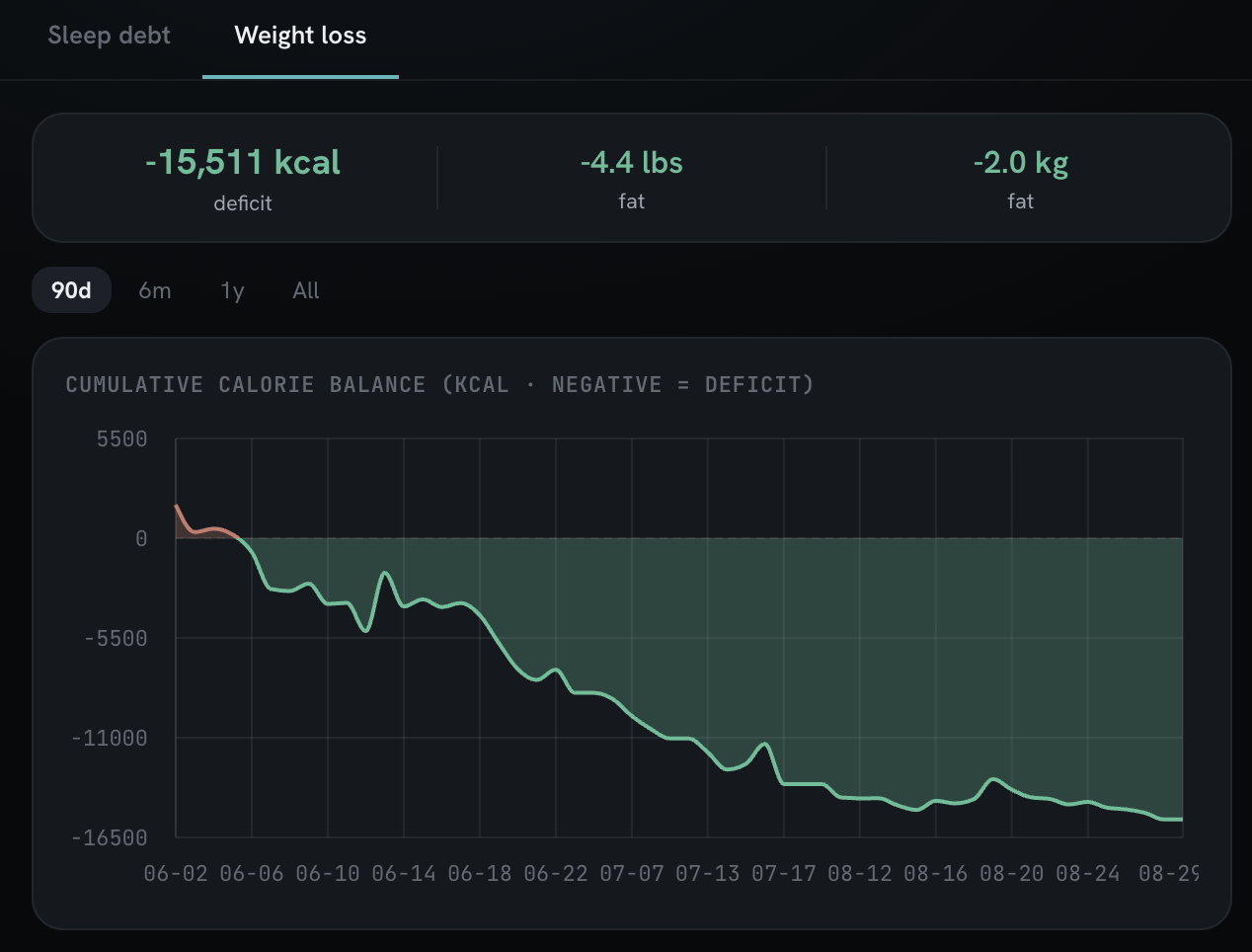This screenshot has width=1252, height=952.
Task: Click the 06-14 date label
Action: pyautogui.click(x=404, y=874)
